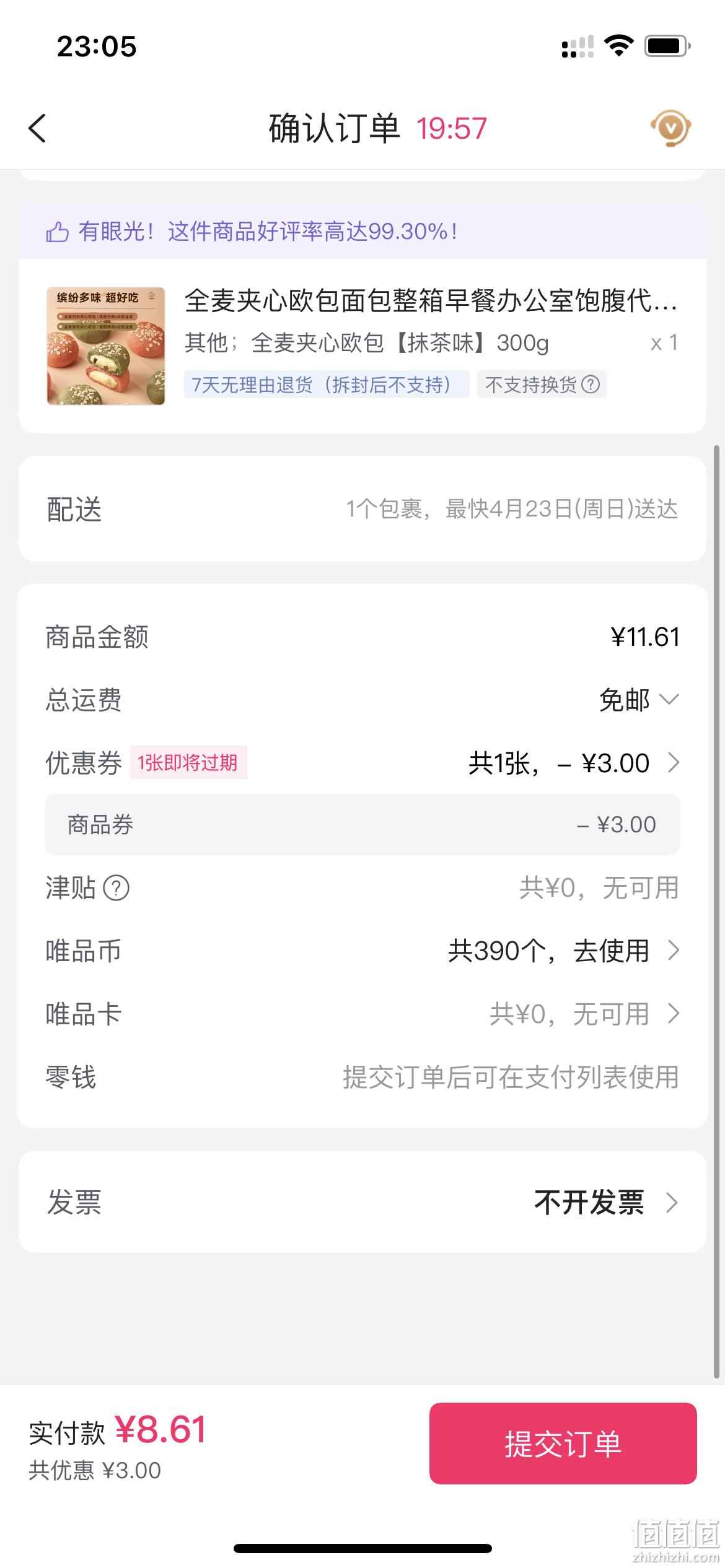Image resolution: width=725 pixels, height=1568 pixels.
Task: Open coupon selection showing 共1张
Action: 574,763
